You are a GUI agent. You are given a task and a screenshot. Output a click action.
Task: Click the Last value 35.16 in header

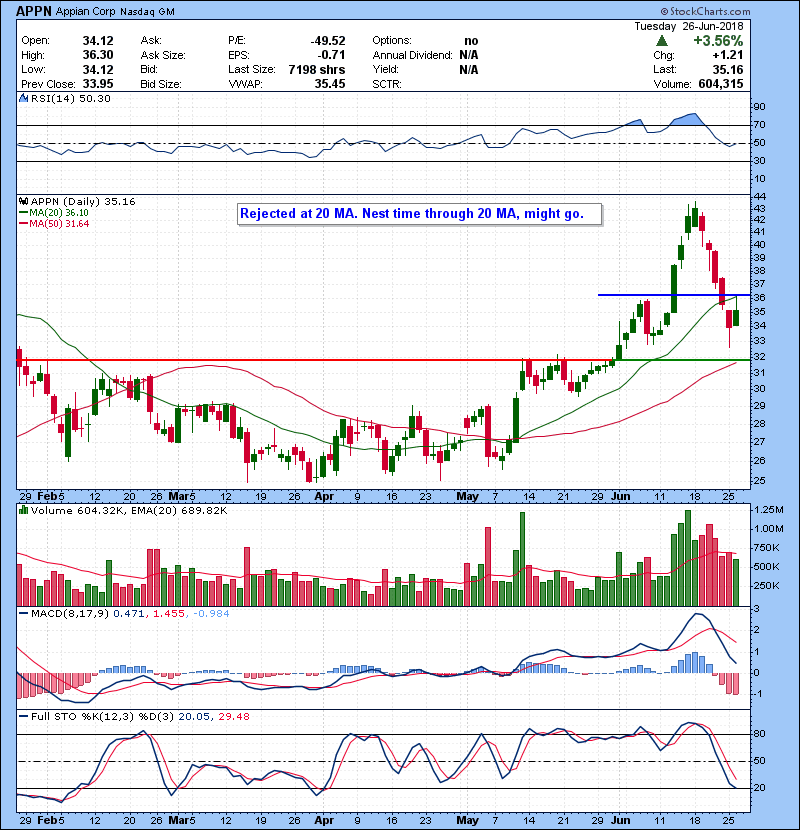coord(728,69)
